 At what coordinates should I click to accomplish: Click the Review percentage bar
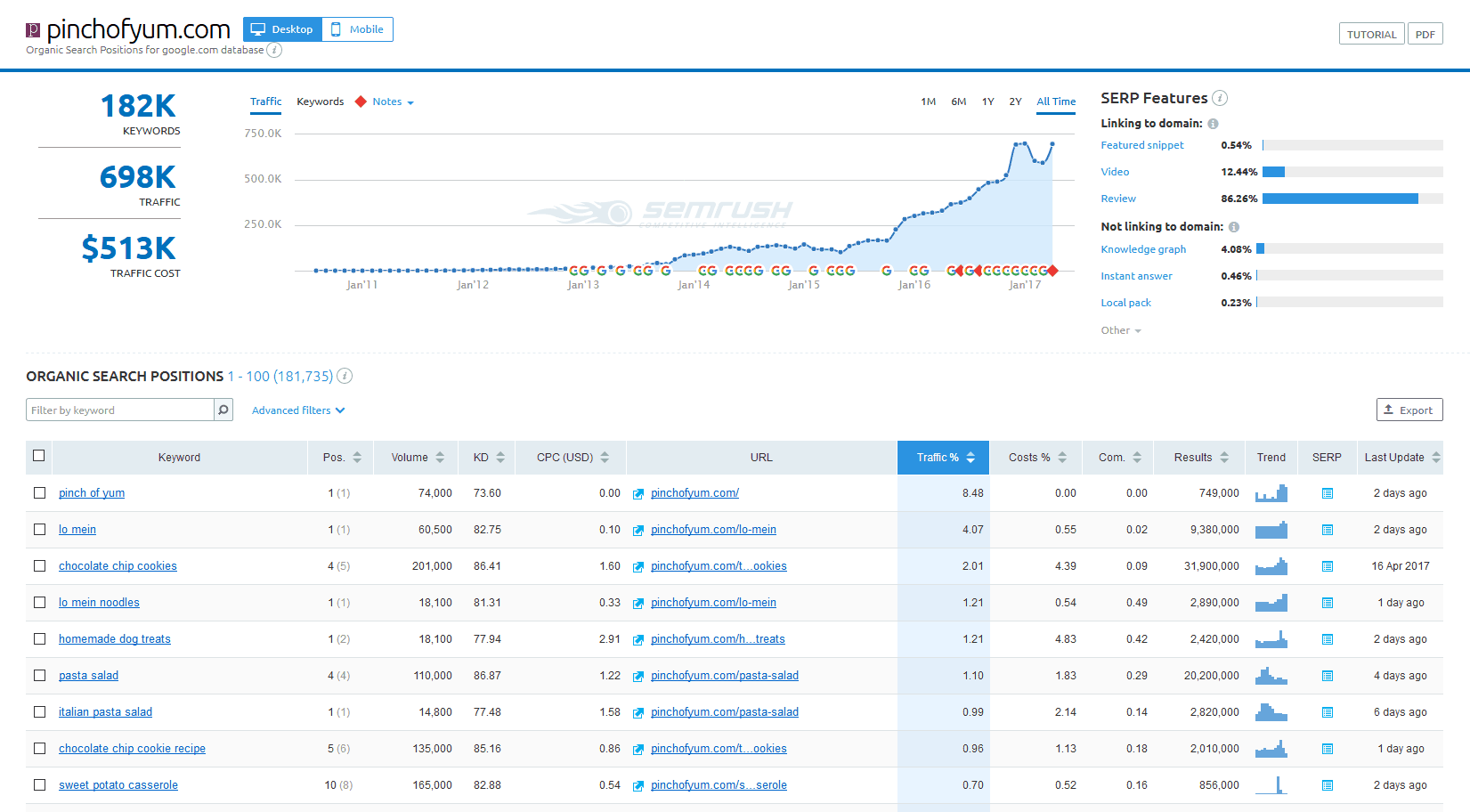click(x=1352, y=199)
